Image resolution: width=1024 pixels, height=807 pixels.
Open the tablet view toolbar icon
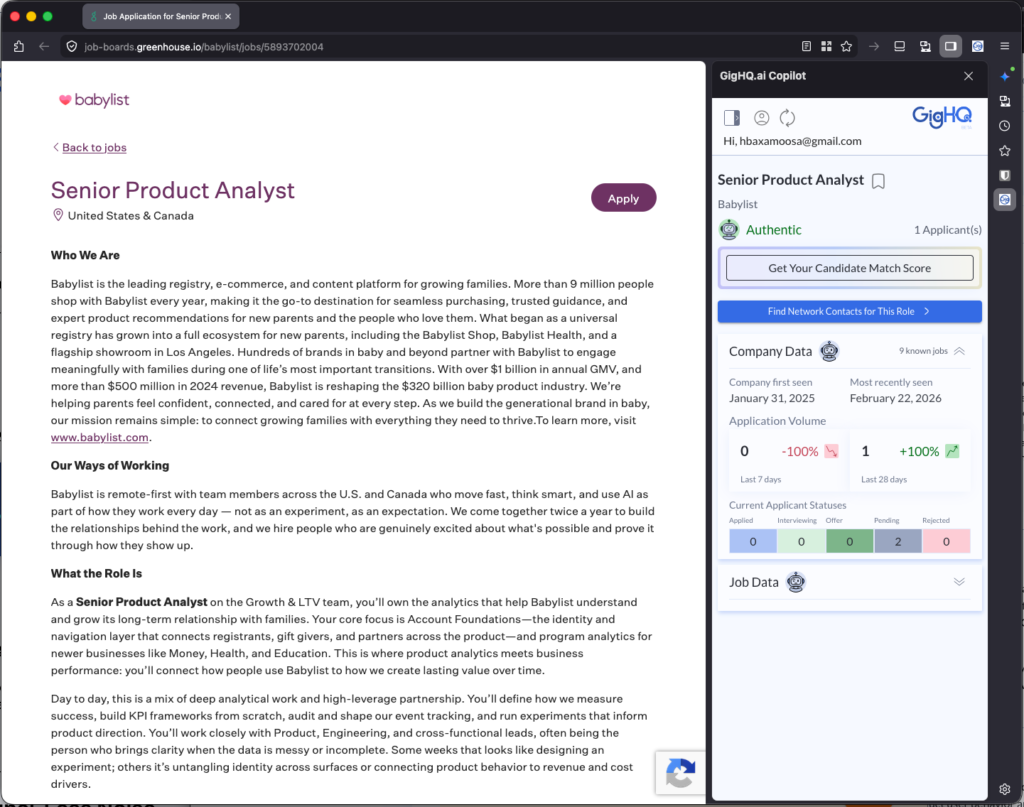[x=899, y=46]
